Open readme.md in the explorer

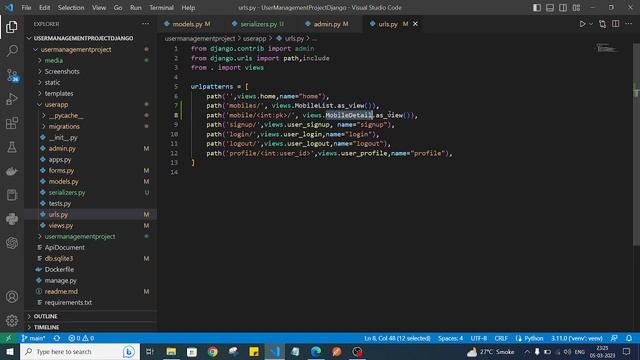[61, 291]
